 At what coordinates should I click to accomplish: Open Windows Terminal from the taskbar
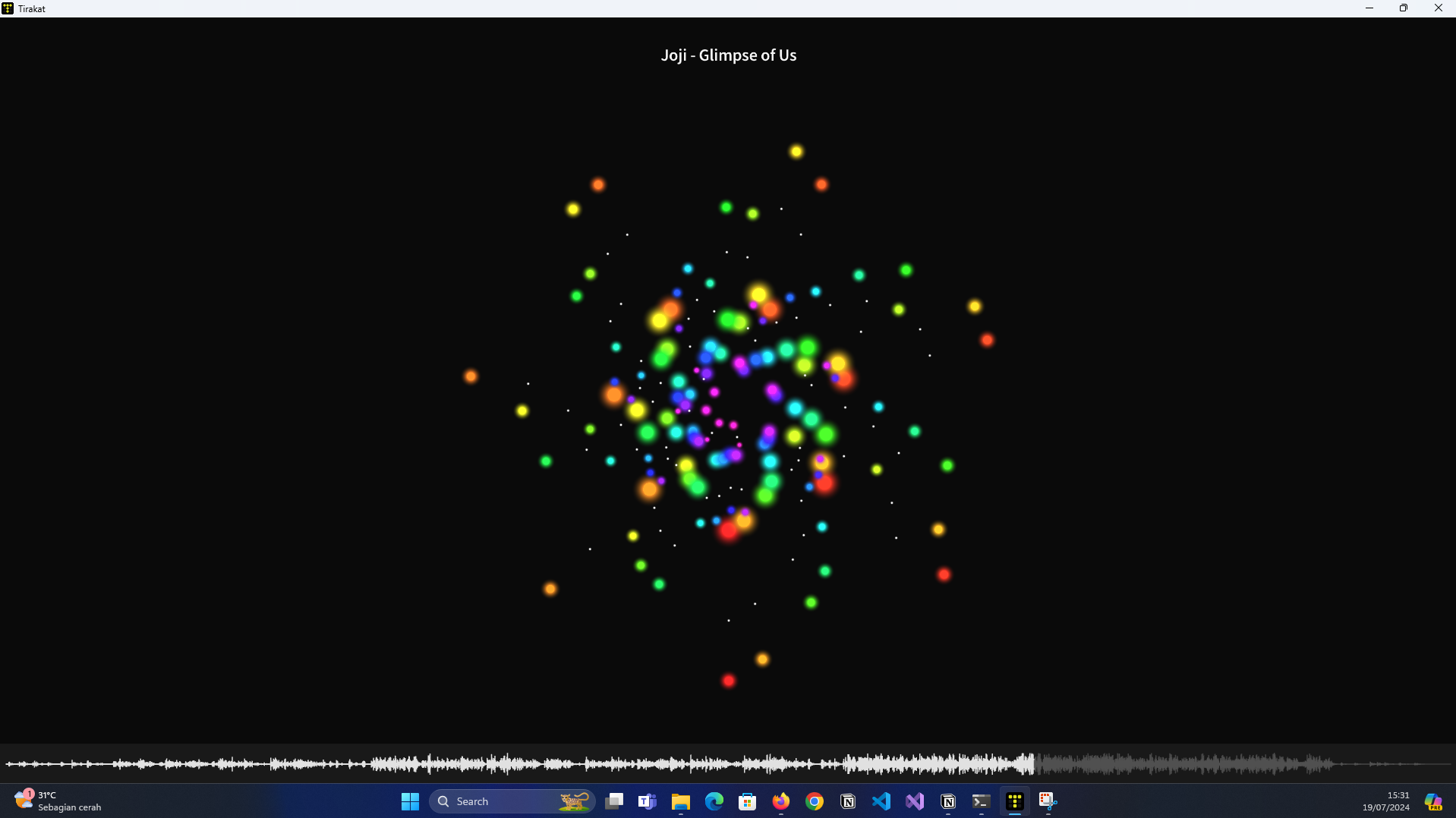tap(982, 801)
